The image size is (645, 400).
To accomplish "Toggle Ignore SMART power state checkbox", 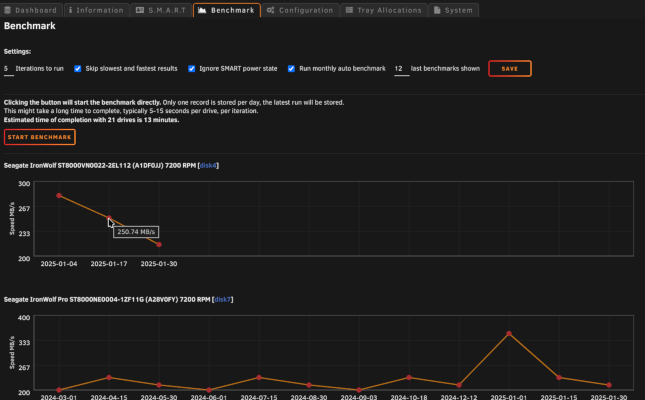I will [x=192, y=69].
